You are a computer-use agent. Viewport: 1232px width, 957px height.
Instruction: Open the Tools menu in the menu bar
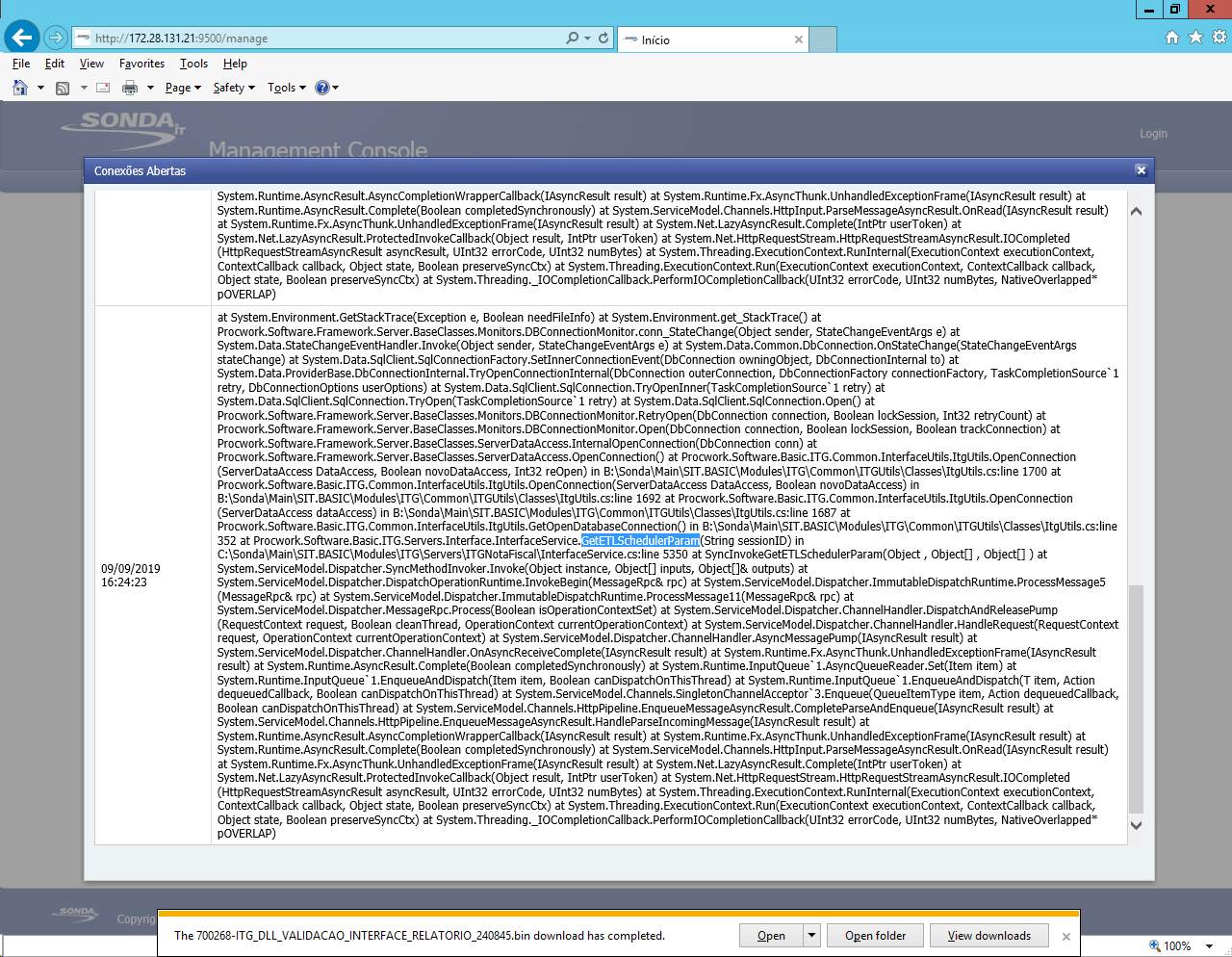point(193,64)
